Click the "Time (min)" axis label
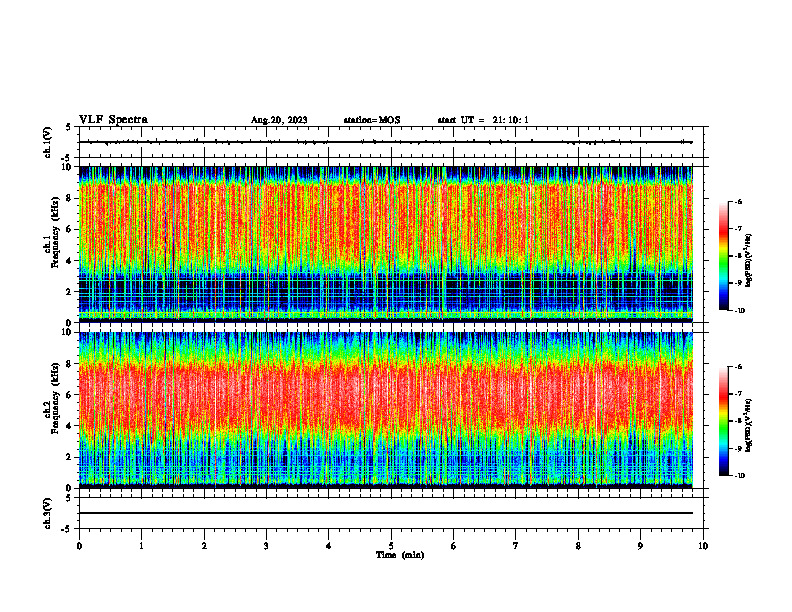 pyautogui.click(x=400, y=555)
